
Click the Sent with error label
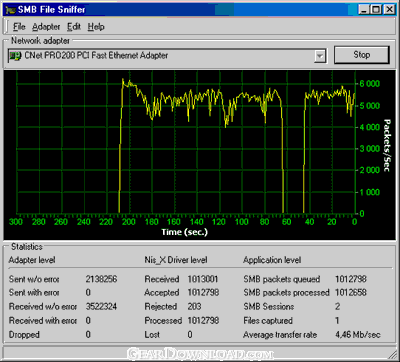(x=34, y=293)
